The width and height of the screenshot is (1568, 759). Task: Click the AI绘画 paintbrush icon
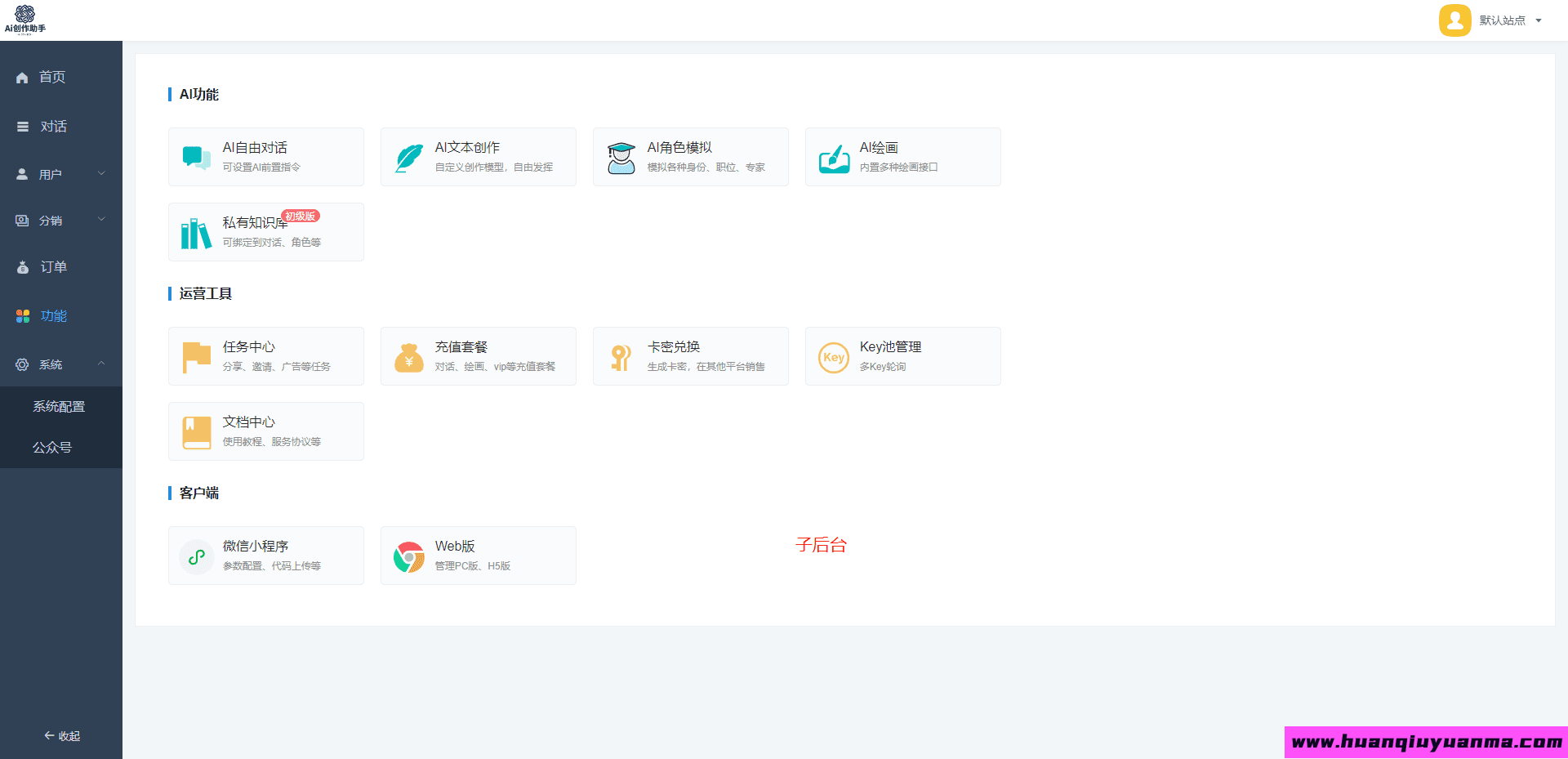(834, 158)
